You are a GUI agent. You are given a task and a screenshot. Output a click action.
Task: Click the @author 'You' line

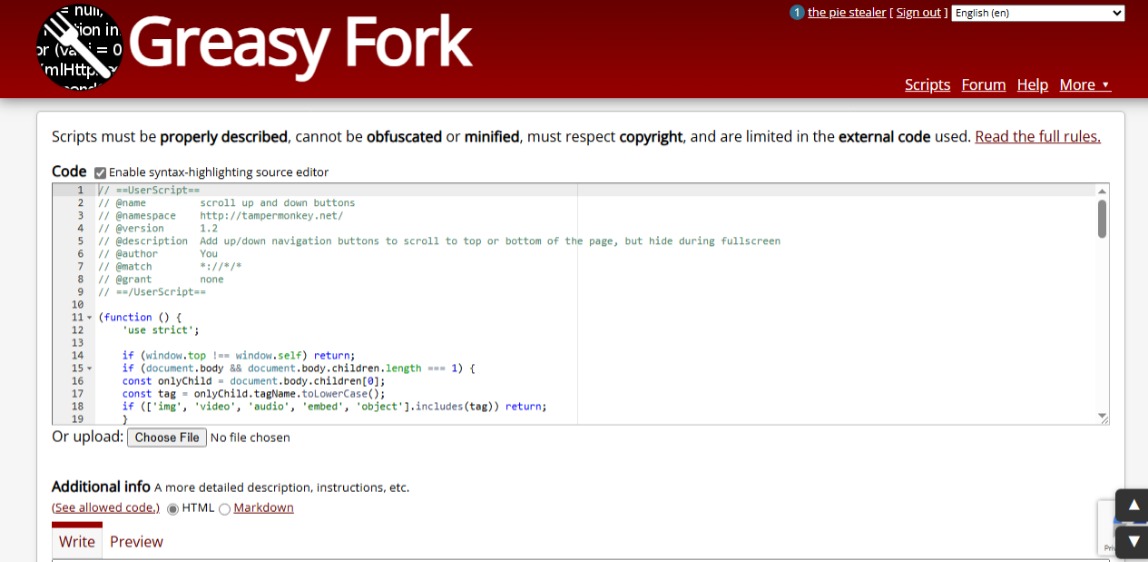coord(157,254)
